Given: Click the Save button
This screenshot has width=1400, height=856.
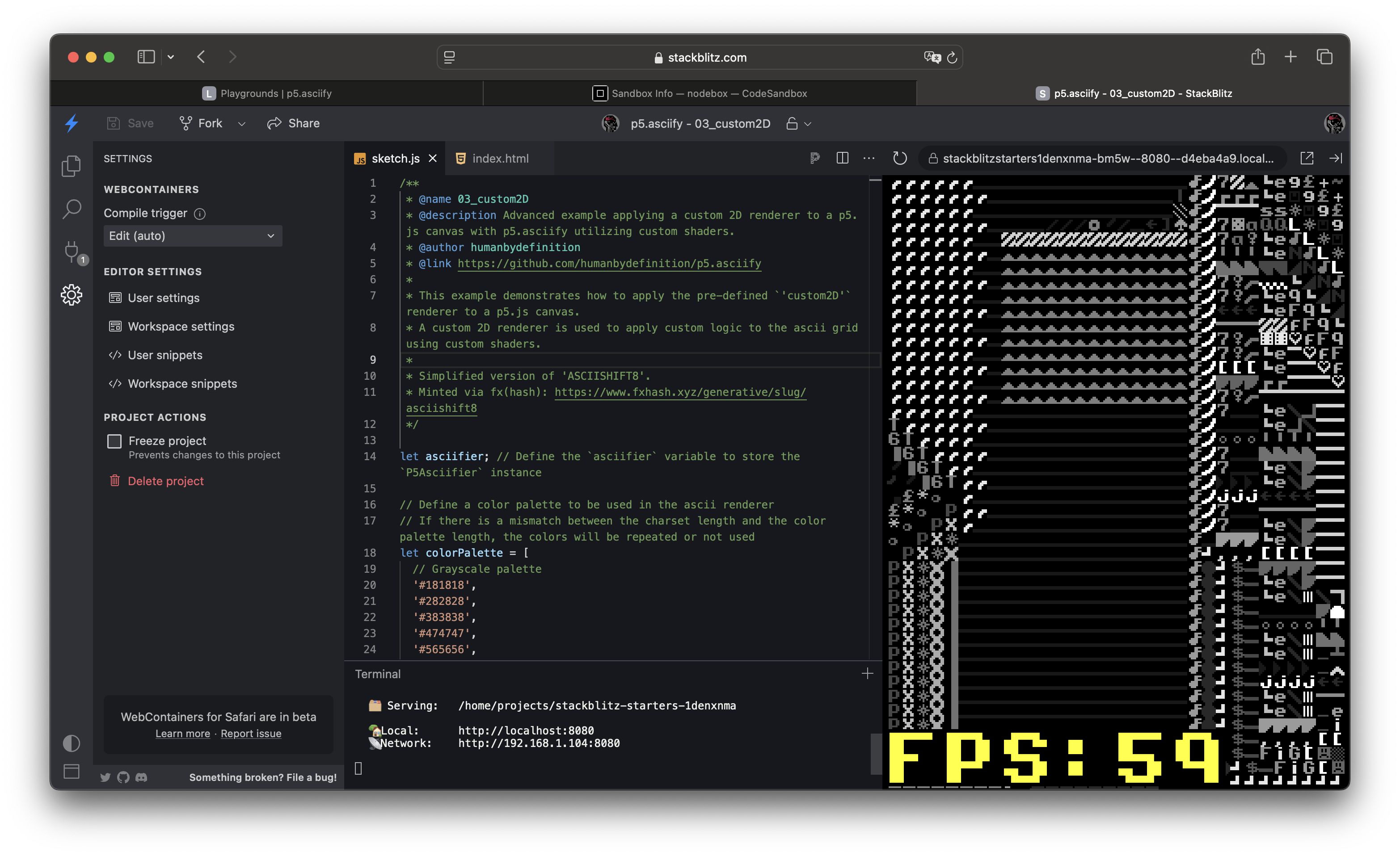Looking at the screenshot, I should pyautogui.click(x=131, y=123).
